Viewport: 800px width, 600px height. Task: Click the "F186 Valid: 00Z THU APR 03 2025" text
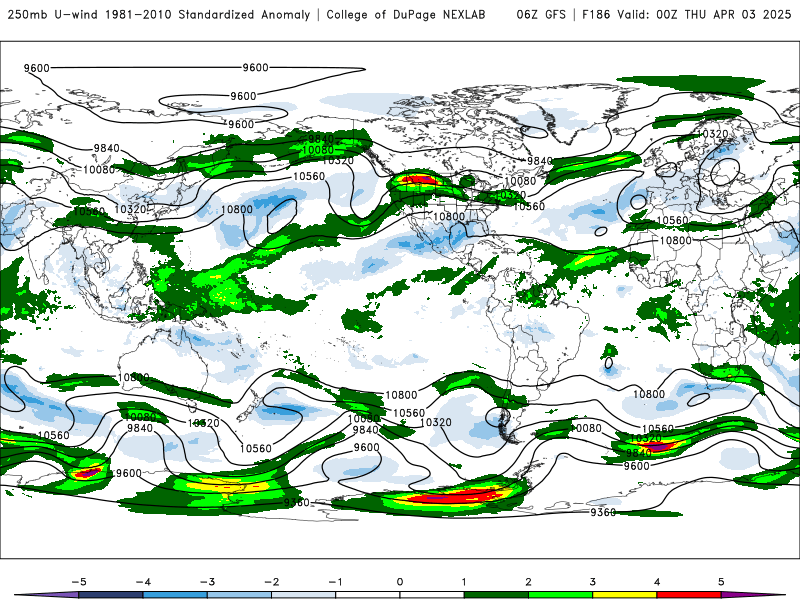(686, 14)
